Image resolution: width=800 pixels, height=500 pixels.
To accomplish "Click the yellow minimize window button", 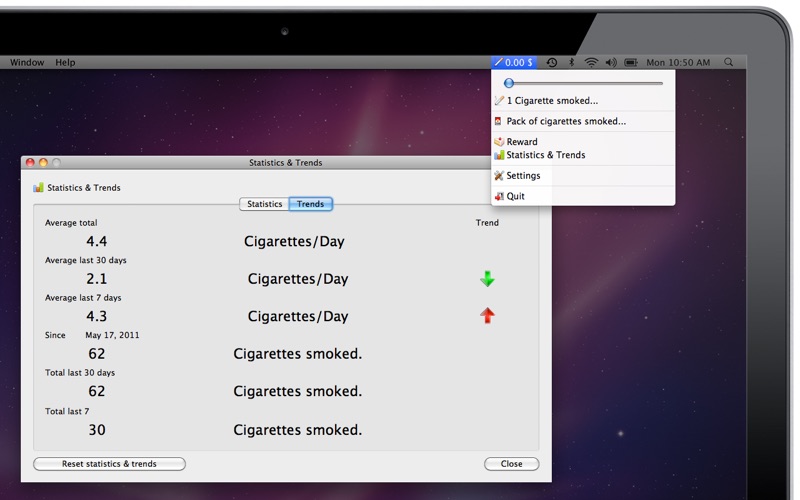I will point(43,162).
